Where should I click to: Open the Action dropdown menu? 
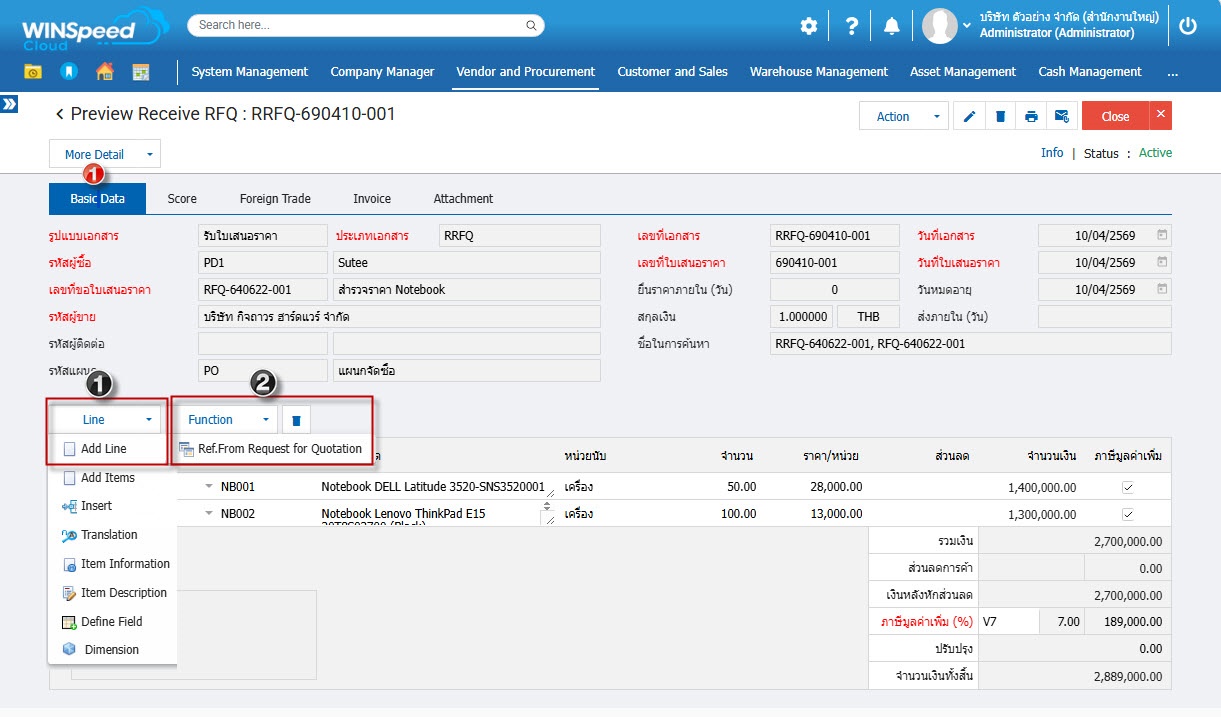coord(903,116)
